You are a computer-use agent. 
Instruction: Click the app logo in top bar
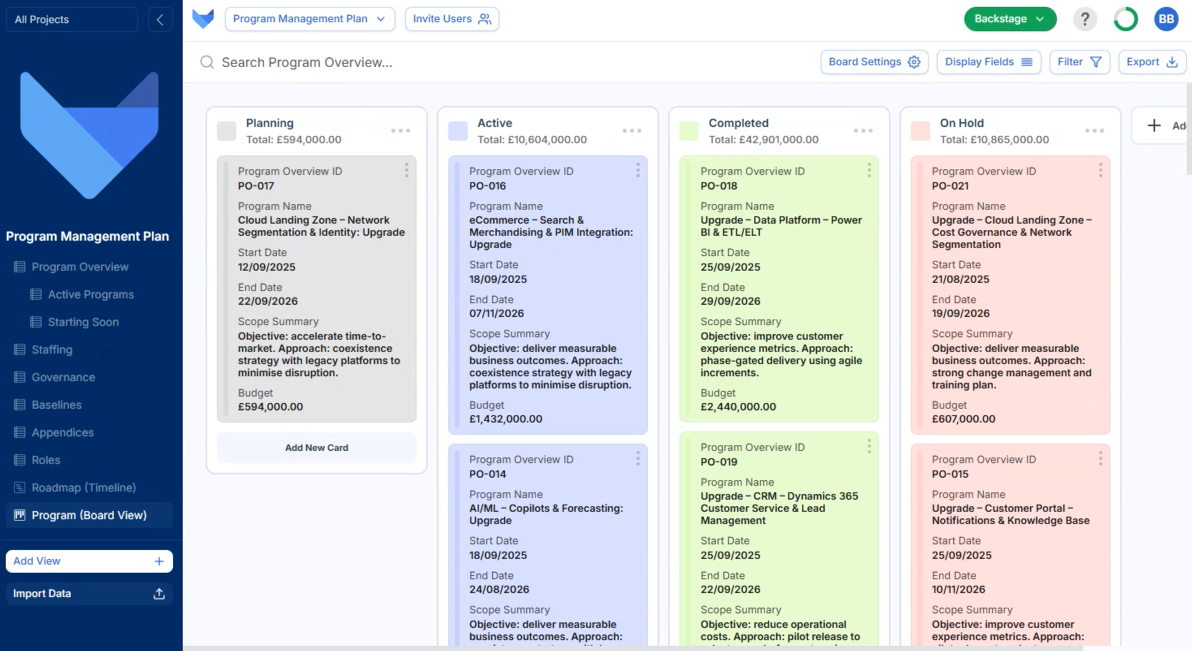pyautogui.click(x=203, y=19)
